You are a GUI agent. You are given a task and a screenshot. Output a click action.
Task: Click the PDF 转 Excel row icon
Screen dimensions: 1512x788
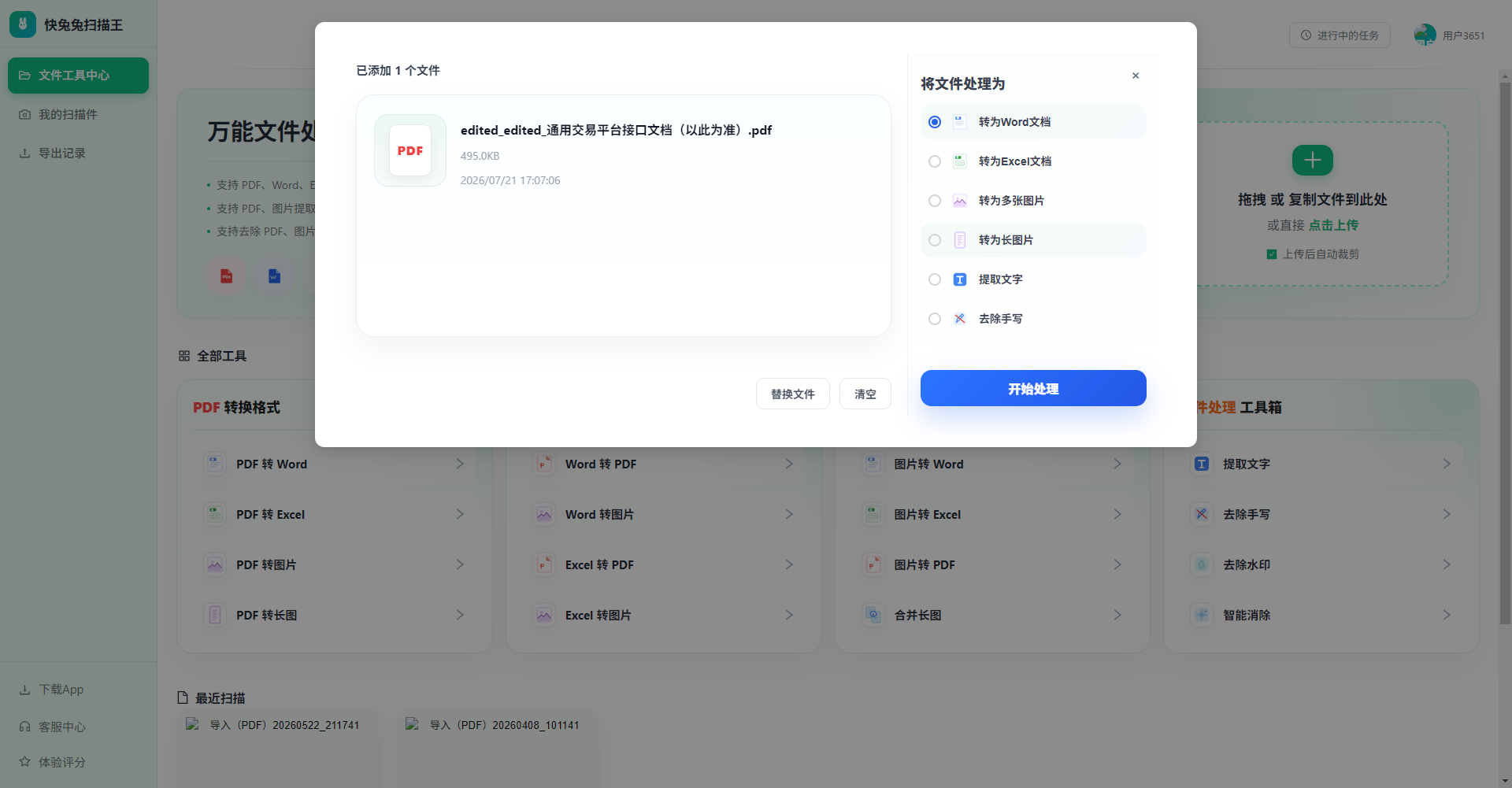click(x=214, y=514)
